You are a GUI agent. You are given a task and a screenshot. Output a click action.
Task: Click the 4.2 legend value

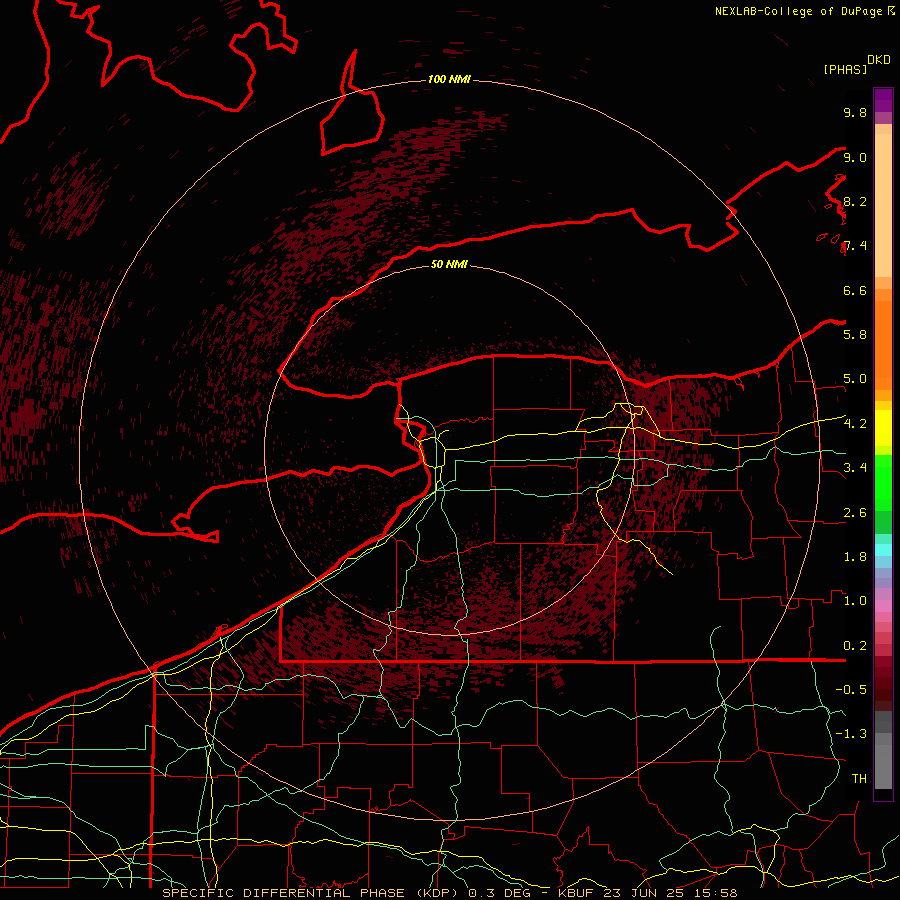click(855, 424)
